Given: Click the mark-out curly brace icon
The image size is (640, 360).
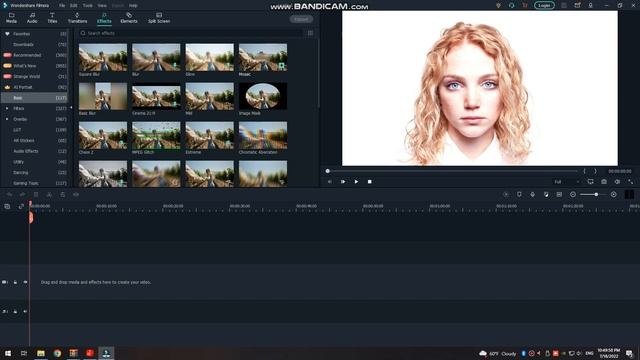Looking at the screenshot, I should [595, 171].
